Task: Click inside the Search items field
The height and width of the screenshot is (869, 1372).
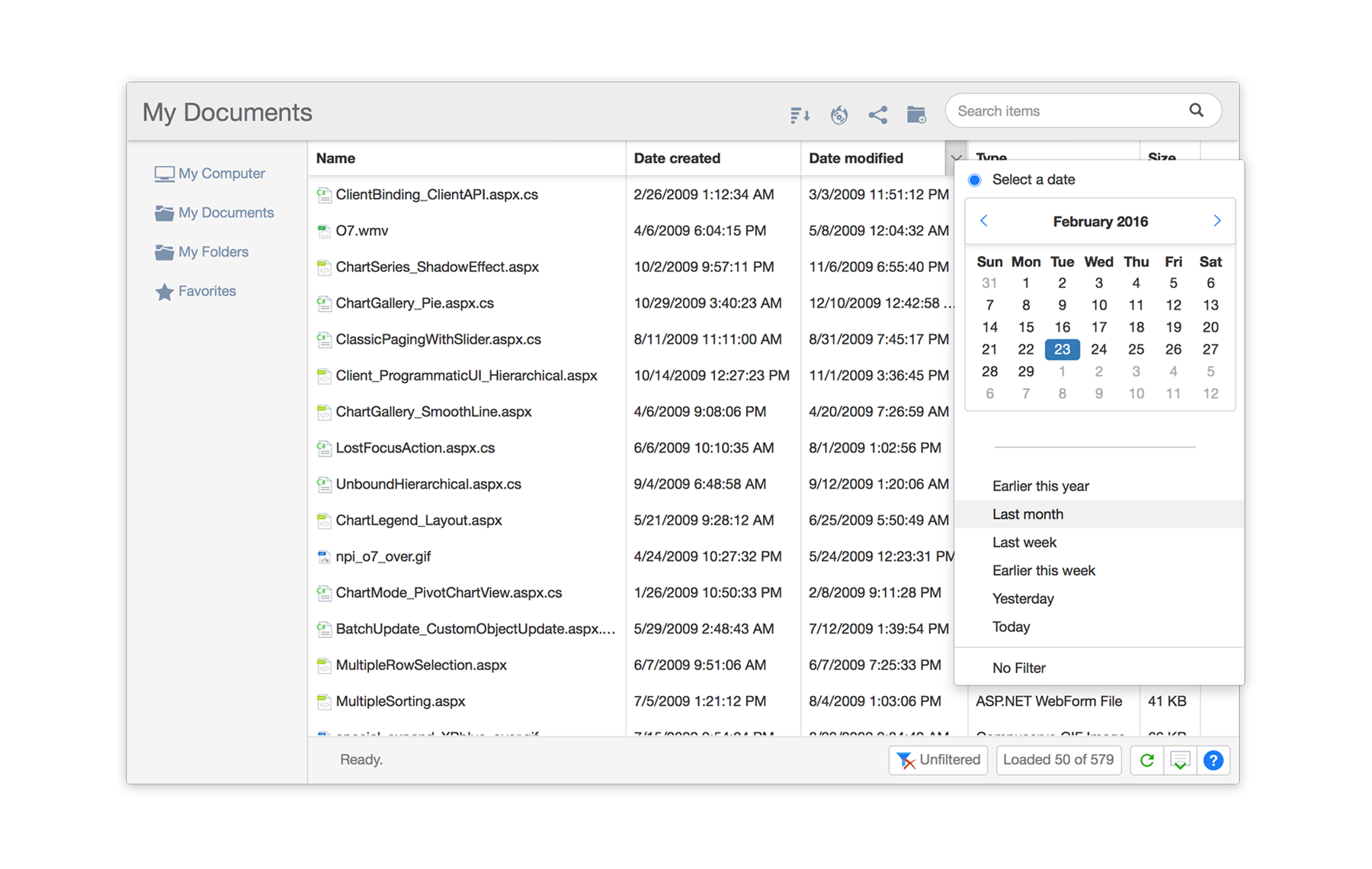Action: point(1067,111)
